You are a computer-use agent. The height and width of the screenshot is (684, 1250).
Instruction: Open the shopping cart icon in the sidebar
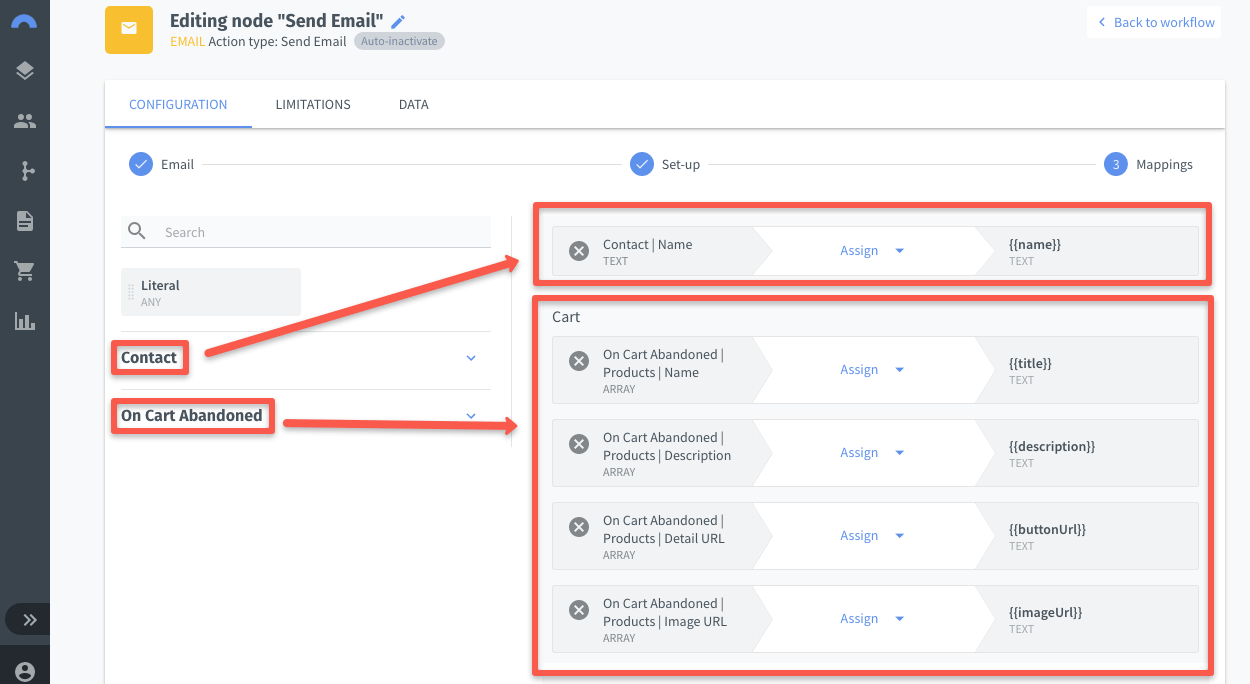25,271
